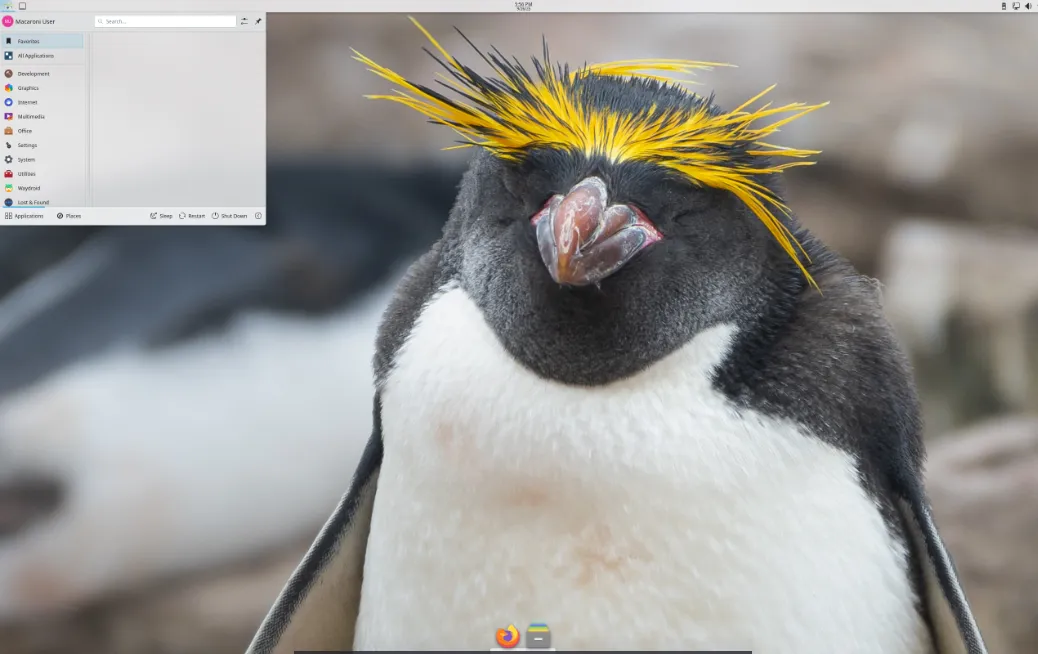The width and height of the screenshot is (1038, 654).
Task: Click the Restart button
Action: (193, 215)
